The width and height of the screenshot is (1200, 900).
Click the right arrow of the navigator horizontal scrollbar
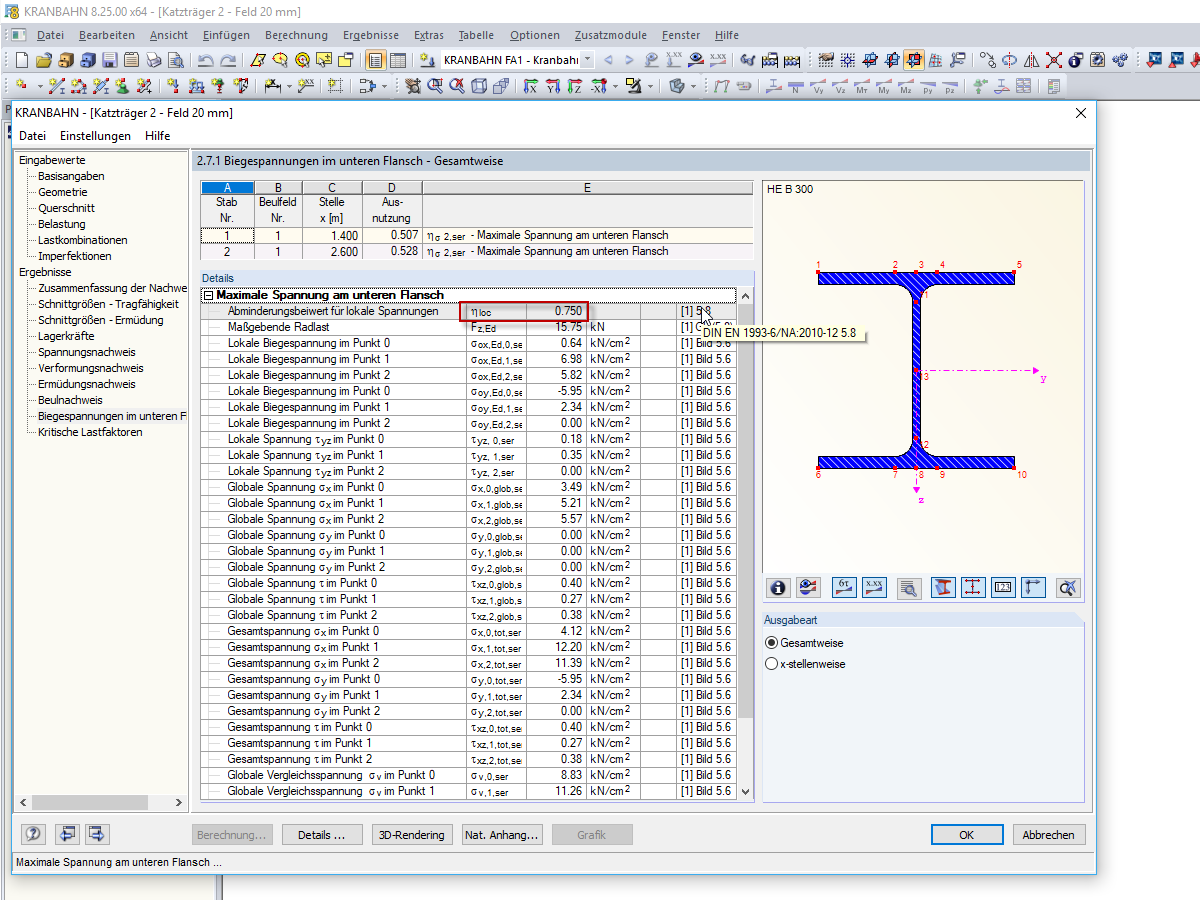(x=179, y=803)
